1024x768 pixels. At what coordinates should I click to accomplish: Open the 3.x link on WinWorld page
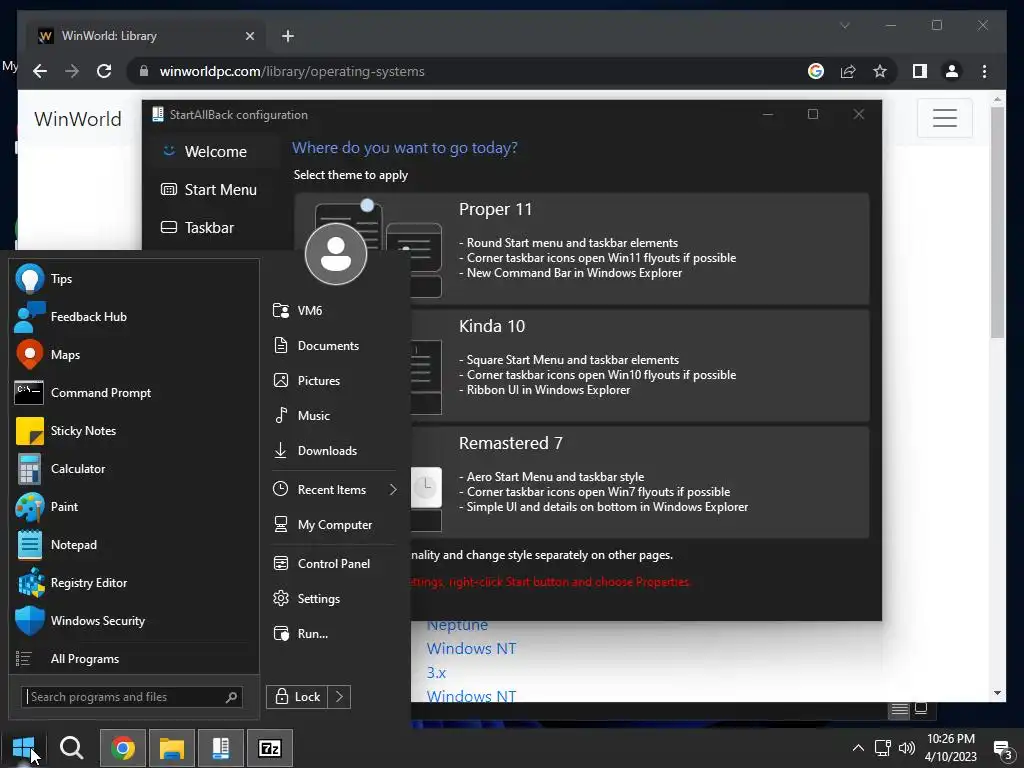pos(436,673)
